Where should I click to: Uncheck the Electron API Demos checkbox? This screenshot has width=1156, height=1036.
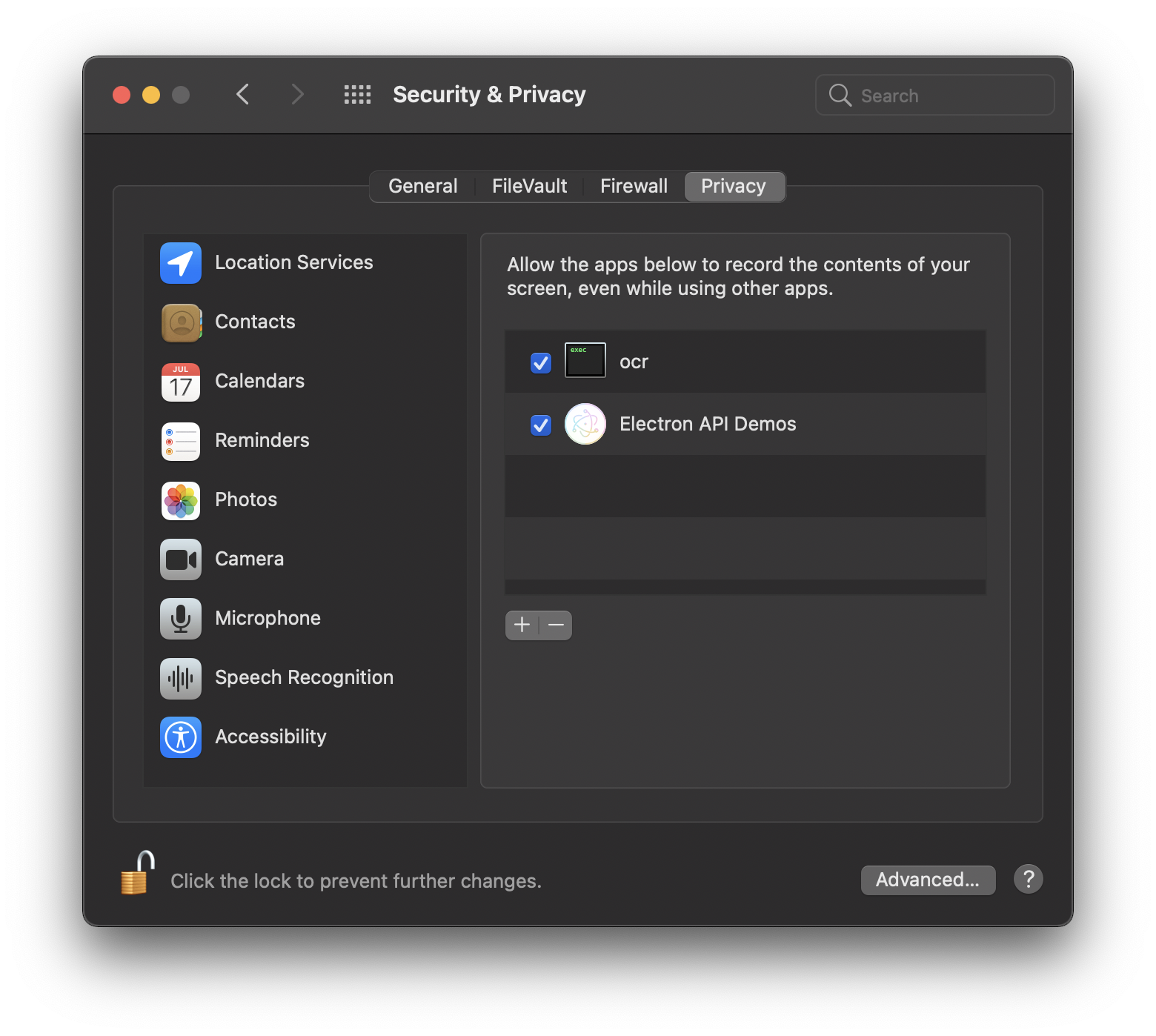click(541, 425)
